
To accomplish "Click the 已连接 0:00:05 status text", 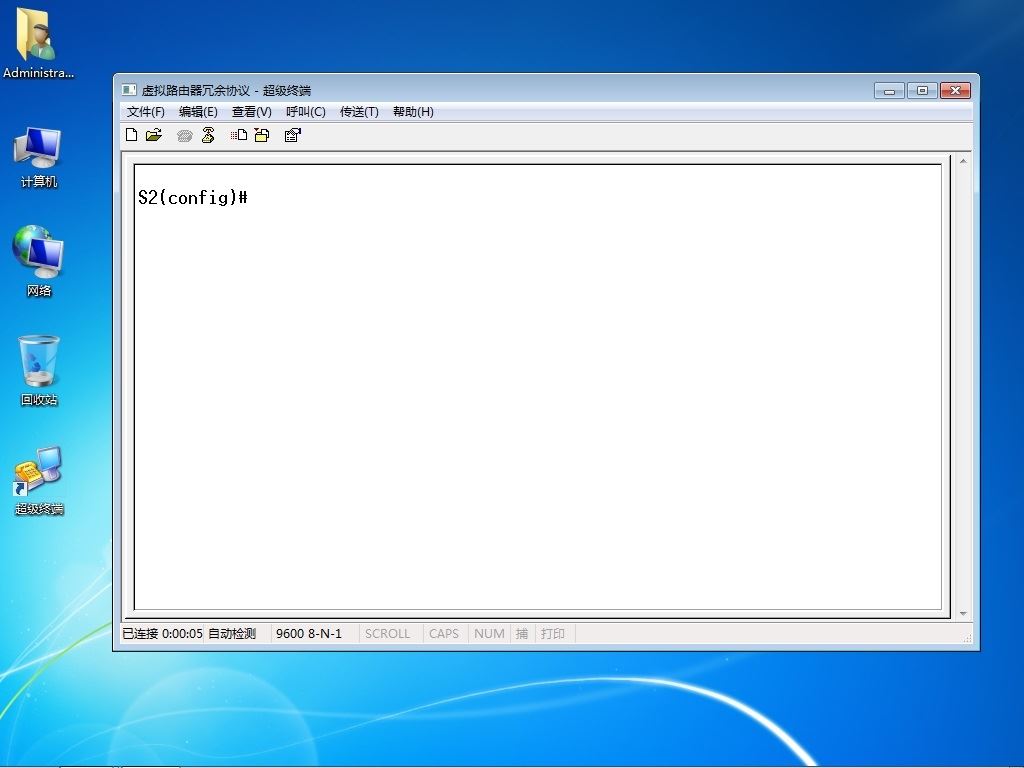I will [x=163, y=633].
